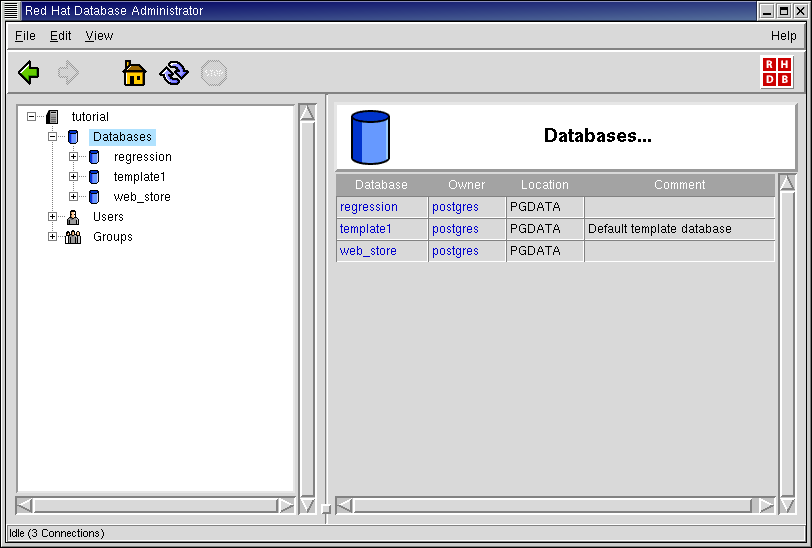812x548 pixels.
Task: Click the Stop sign icon
Action: (214, 73)
